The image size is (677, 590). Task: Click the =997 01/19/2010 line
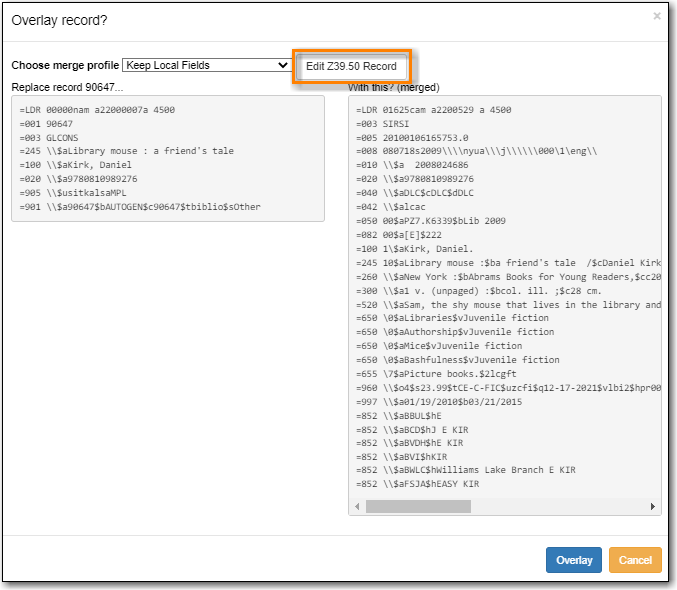tap(439, 402)
